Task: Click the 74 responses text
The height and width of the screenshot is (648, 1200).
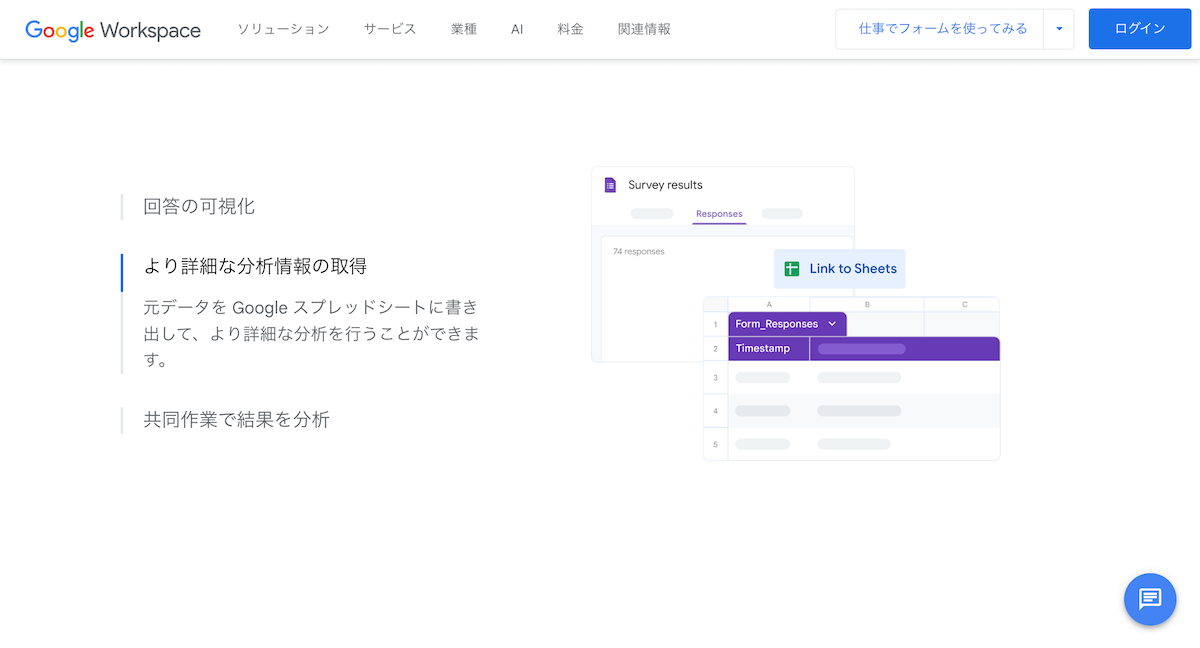Action: 639,252
